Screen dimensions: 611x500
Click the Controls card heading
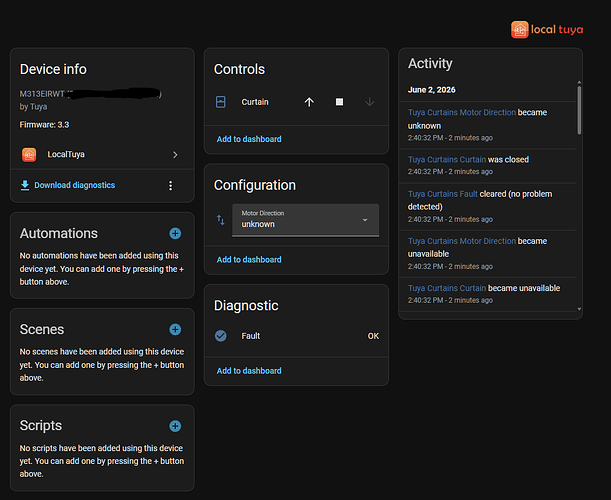click(239, 69)
